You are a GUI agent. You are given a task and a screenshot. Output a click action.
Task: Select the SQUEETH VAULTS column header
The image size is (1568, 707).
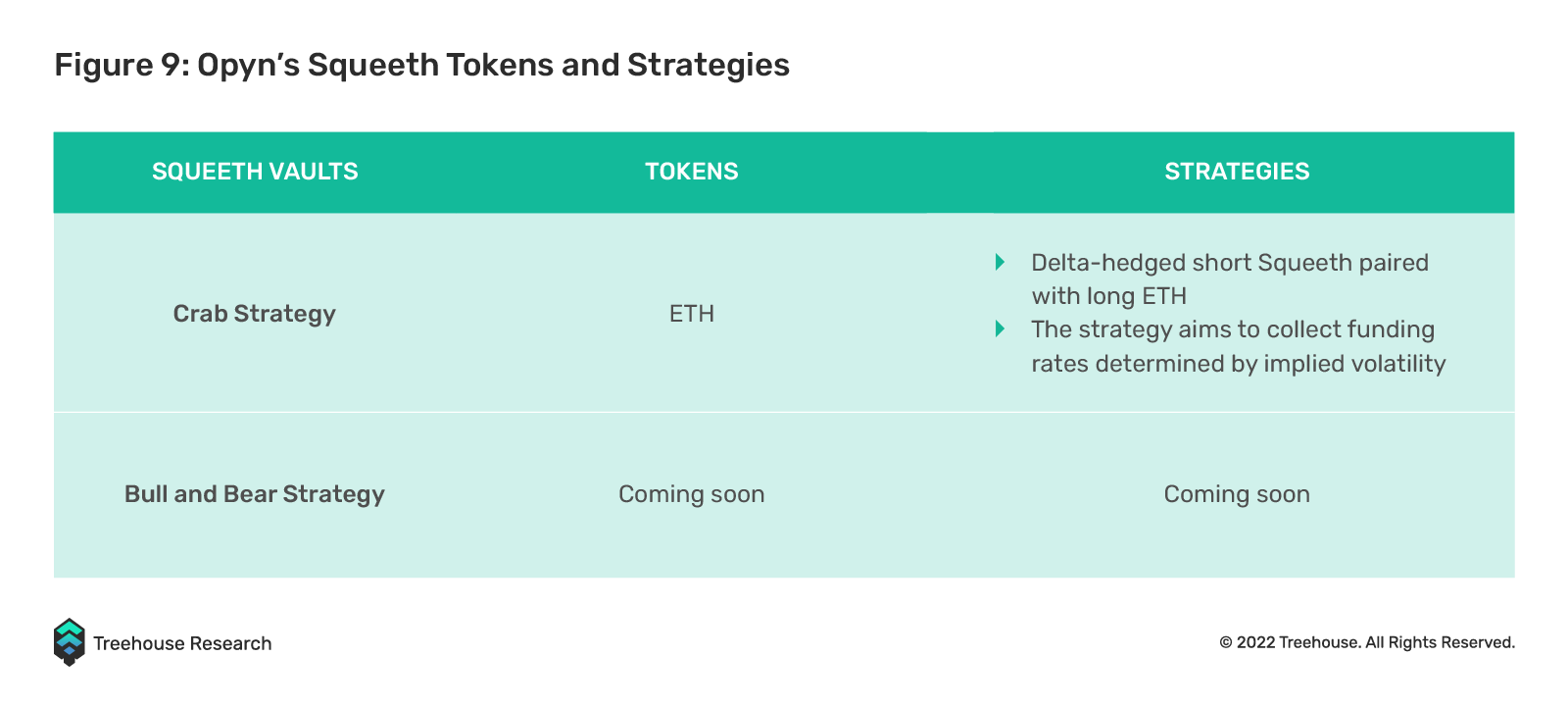coord(255,172)
